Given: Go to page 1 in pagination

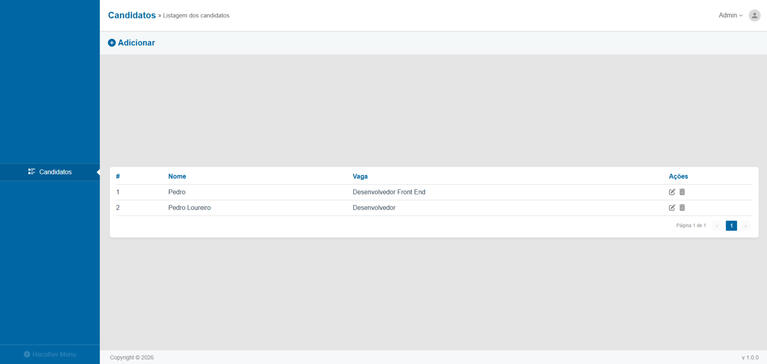Looking at the screenshot, I should click(731, 226).
